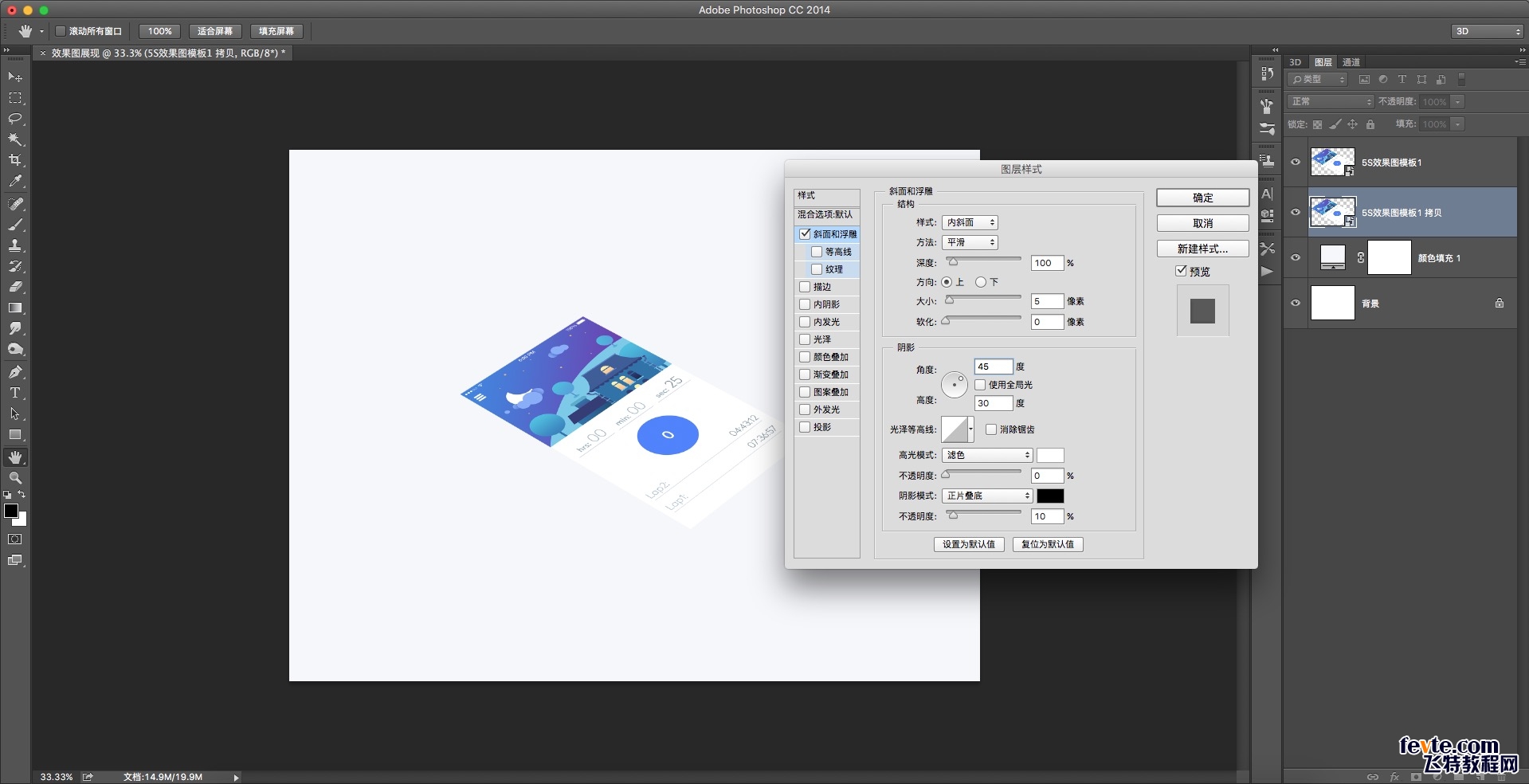Hide the 背景 layer via eye icon
This screenshot has height=784, width=1529.
pos(1296,303)
